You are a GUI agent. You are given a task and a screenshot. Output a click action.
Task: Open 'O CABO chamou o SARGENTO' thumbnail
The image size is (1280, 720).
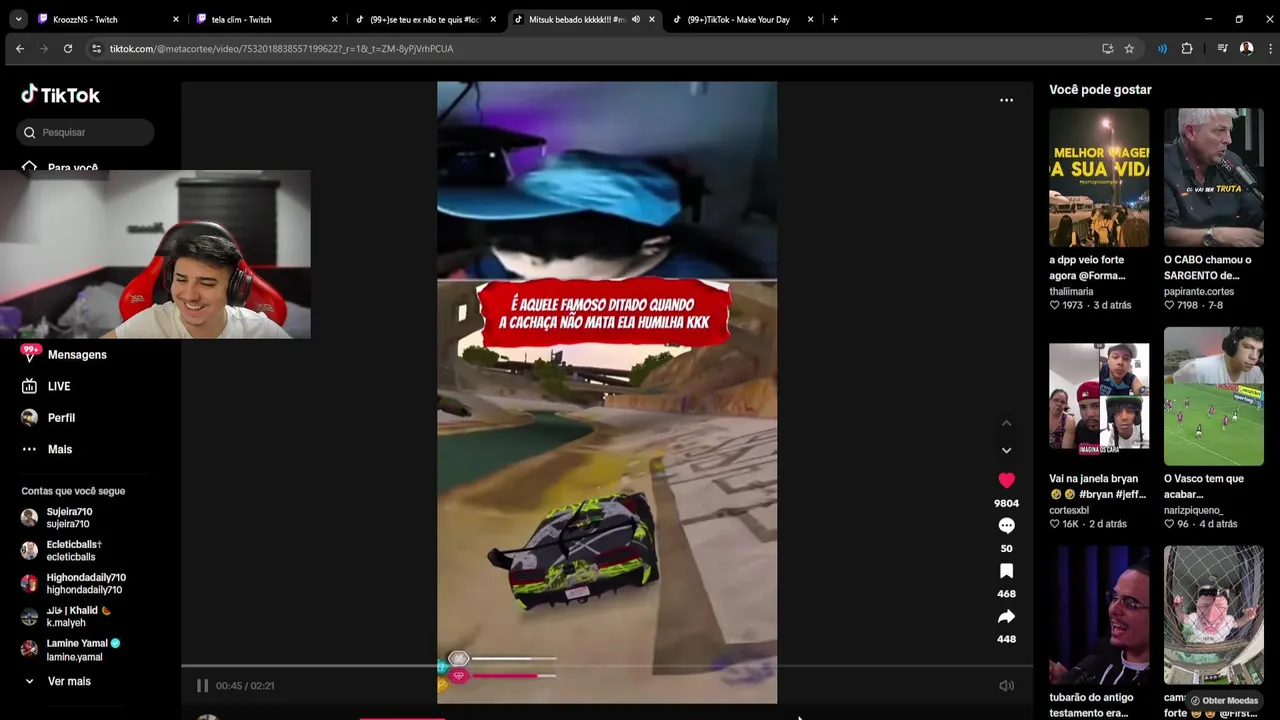pos(1213,177)
